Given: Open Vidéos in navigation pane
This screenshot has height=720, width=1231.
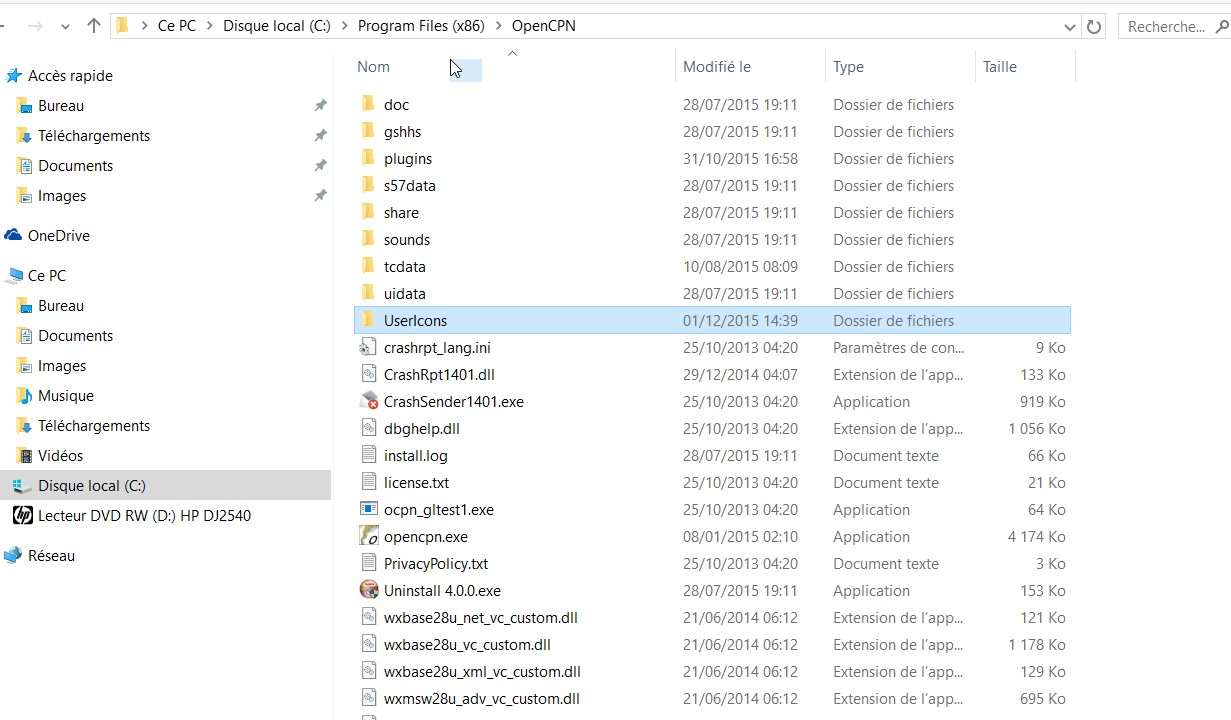Looking at the screenshot, I should tap(61, 456).
